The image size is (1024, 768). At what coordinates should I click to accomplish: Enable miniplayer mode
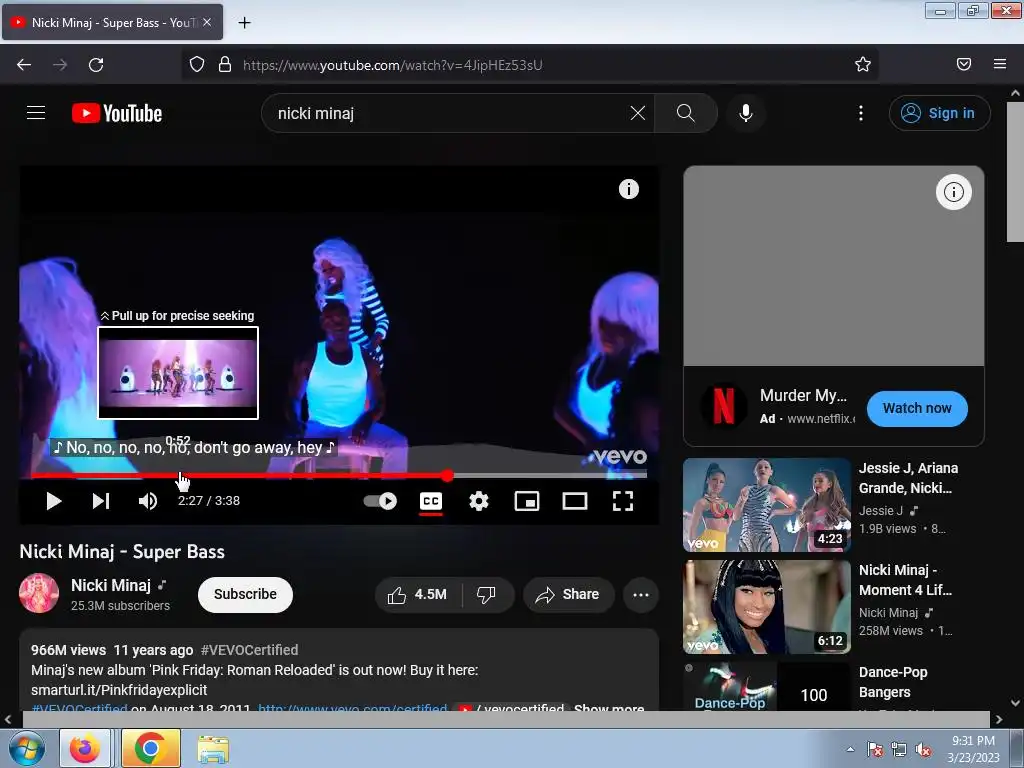[527, 501]
